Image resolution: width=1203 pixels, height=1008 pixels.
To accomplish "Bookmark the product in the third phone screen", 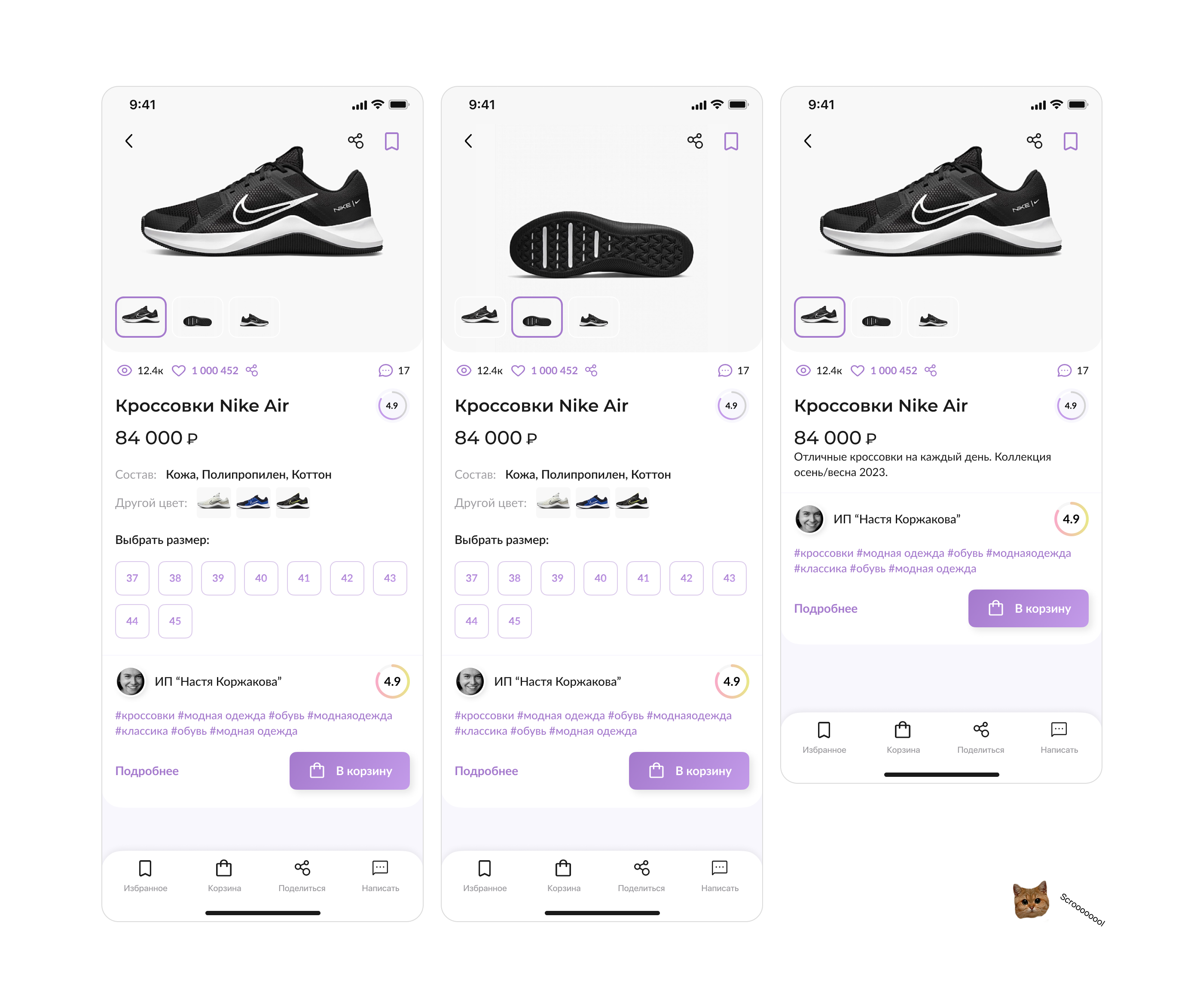I will (x=1070, y=141).
